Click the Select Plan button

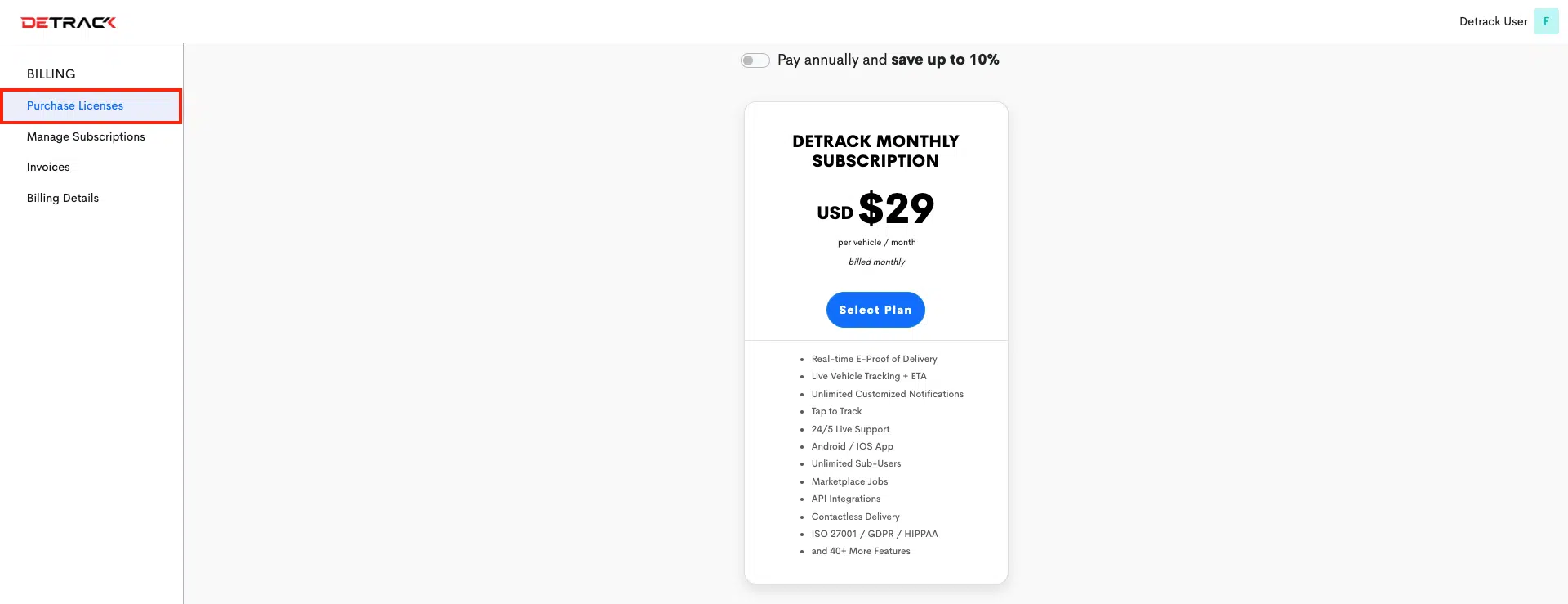pos(875,310)
